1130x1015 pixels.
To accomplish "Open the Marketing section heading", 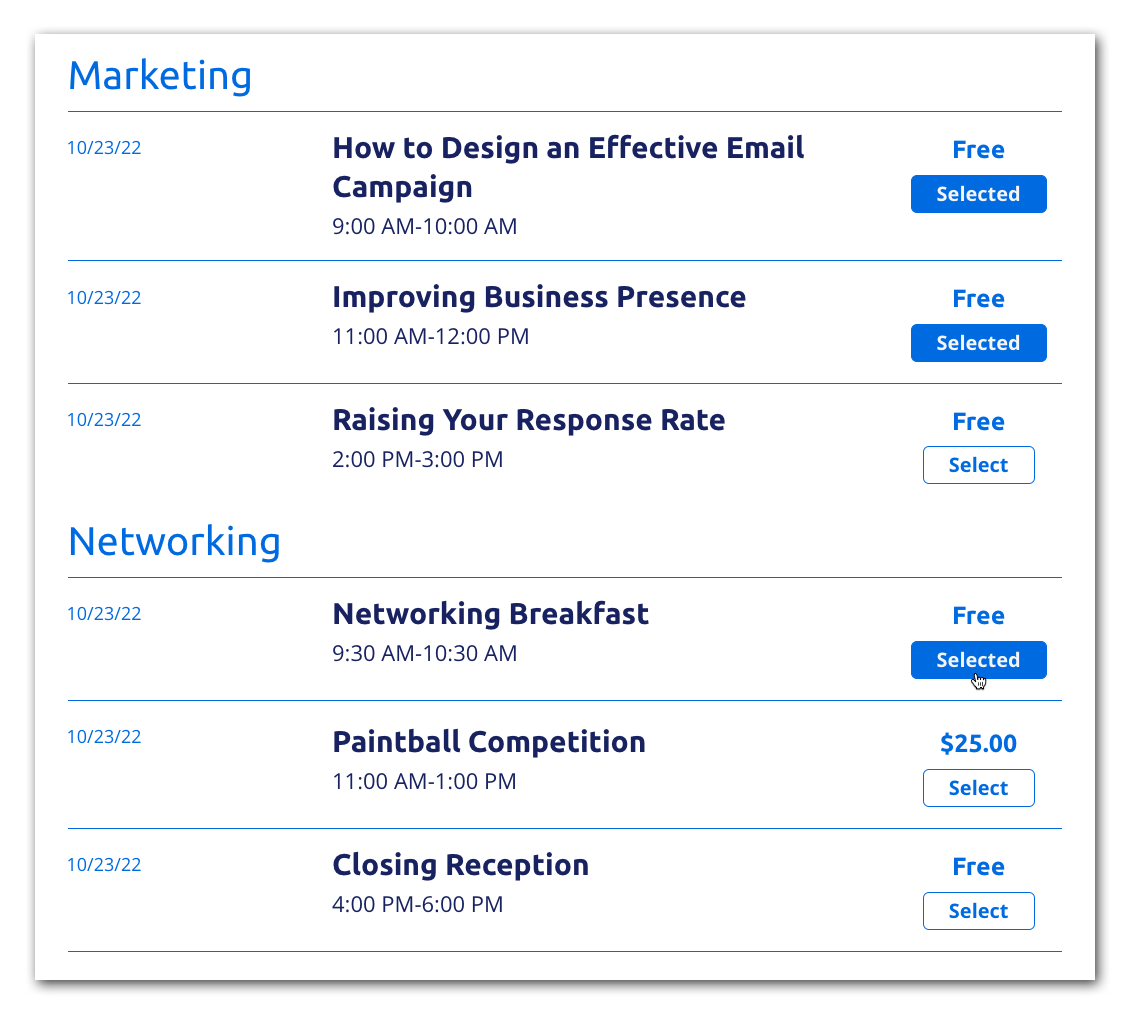I will click(159, 75).
